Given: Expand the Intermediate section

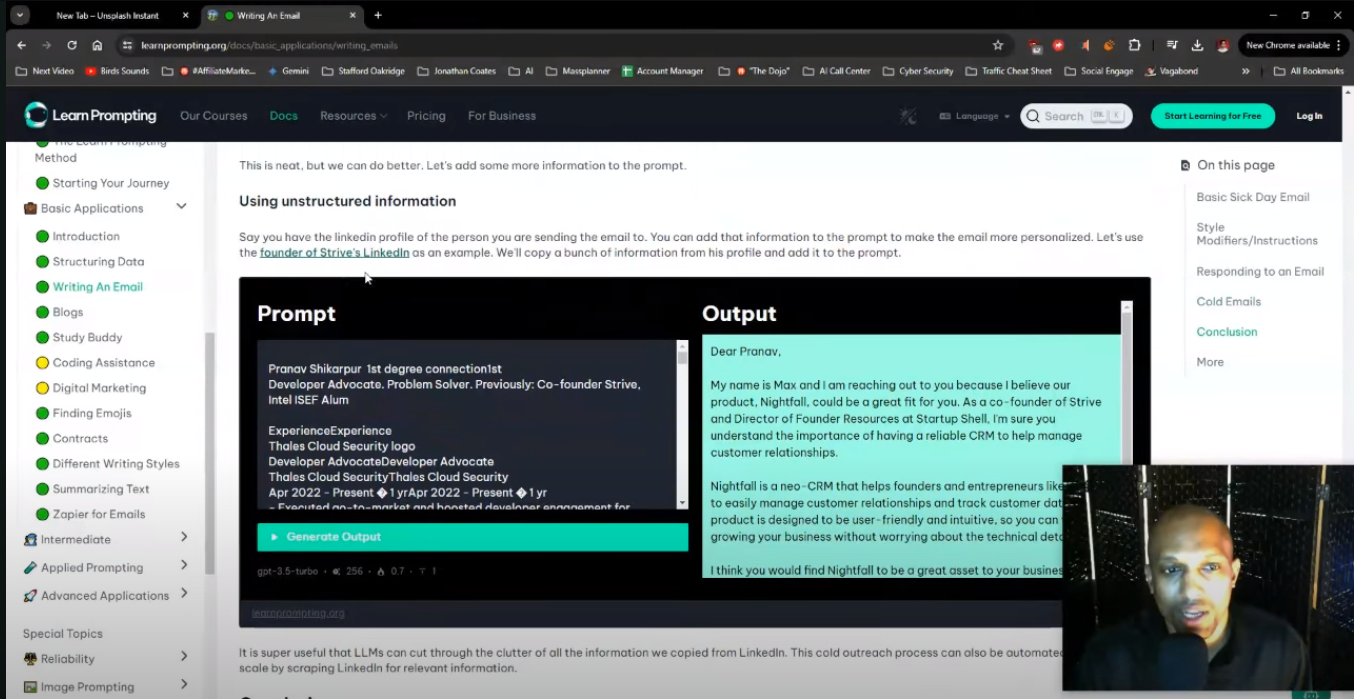Looking at the screenshot, I should coord(184,538).
